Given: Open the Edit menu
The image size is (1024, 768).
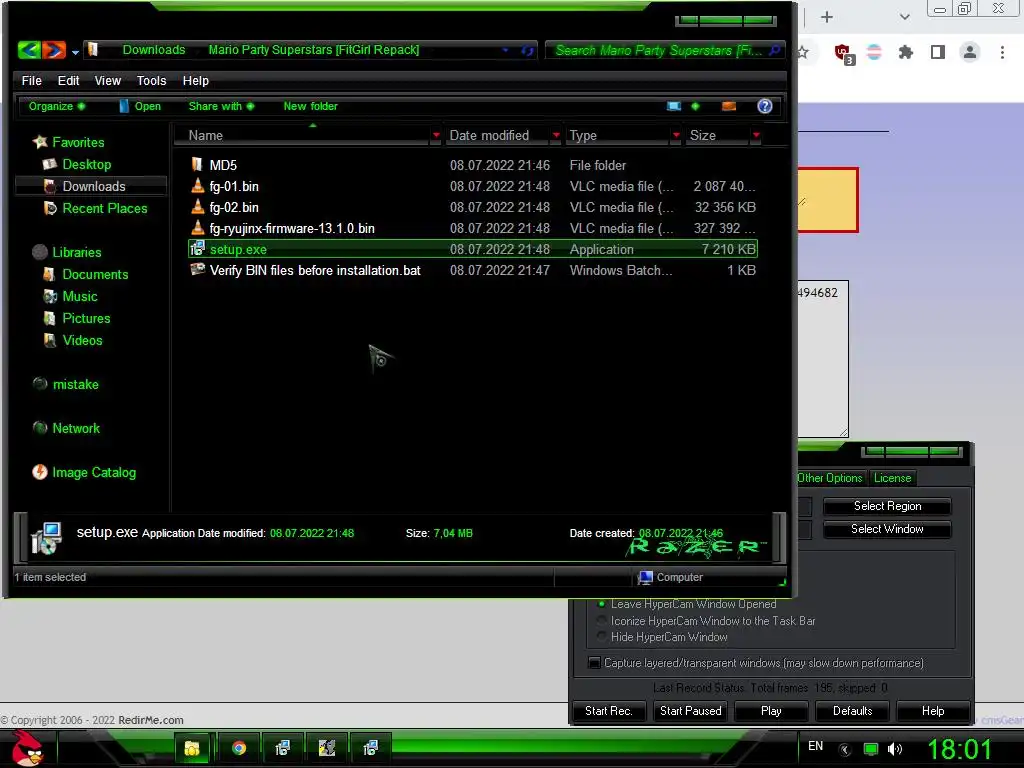Looking at the screenshot, I should pyautogui.click(x=68, y=80).
